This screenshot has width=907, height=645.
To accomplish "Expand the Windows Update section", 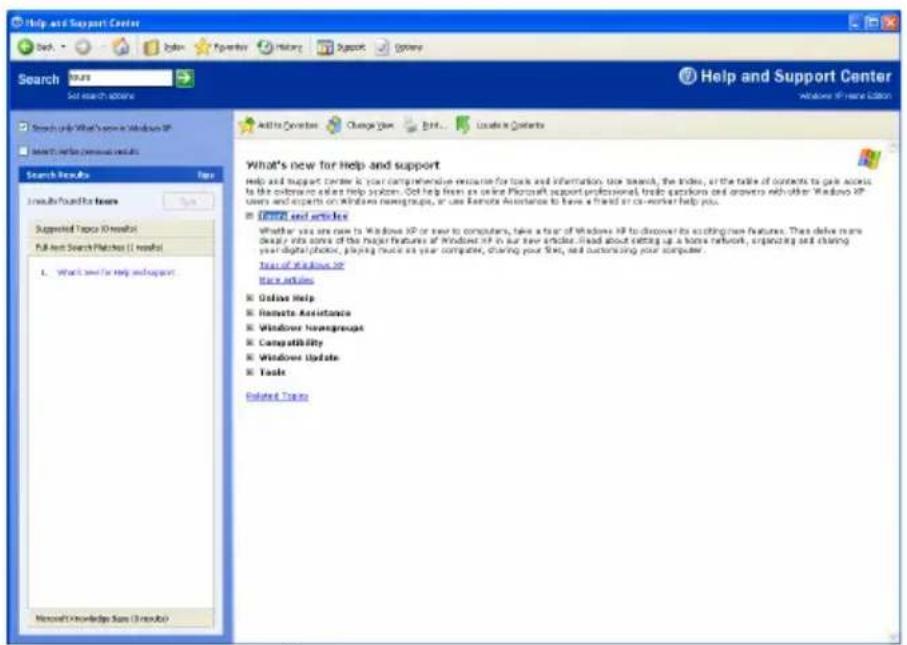I will pos(250,357).
